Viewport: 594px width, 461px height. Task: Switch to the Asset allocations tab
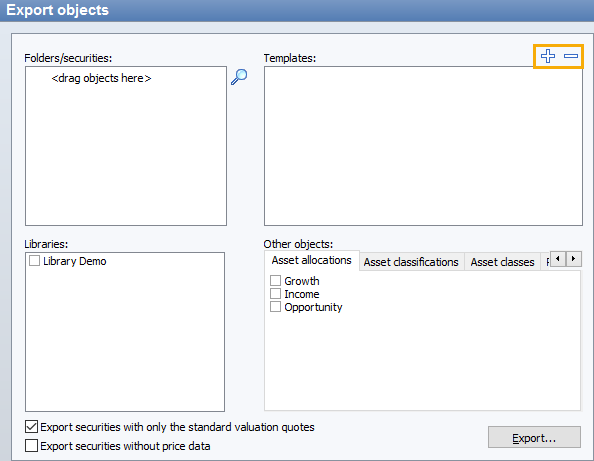coord(311,260)
